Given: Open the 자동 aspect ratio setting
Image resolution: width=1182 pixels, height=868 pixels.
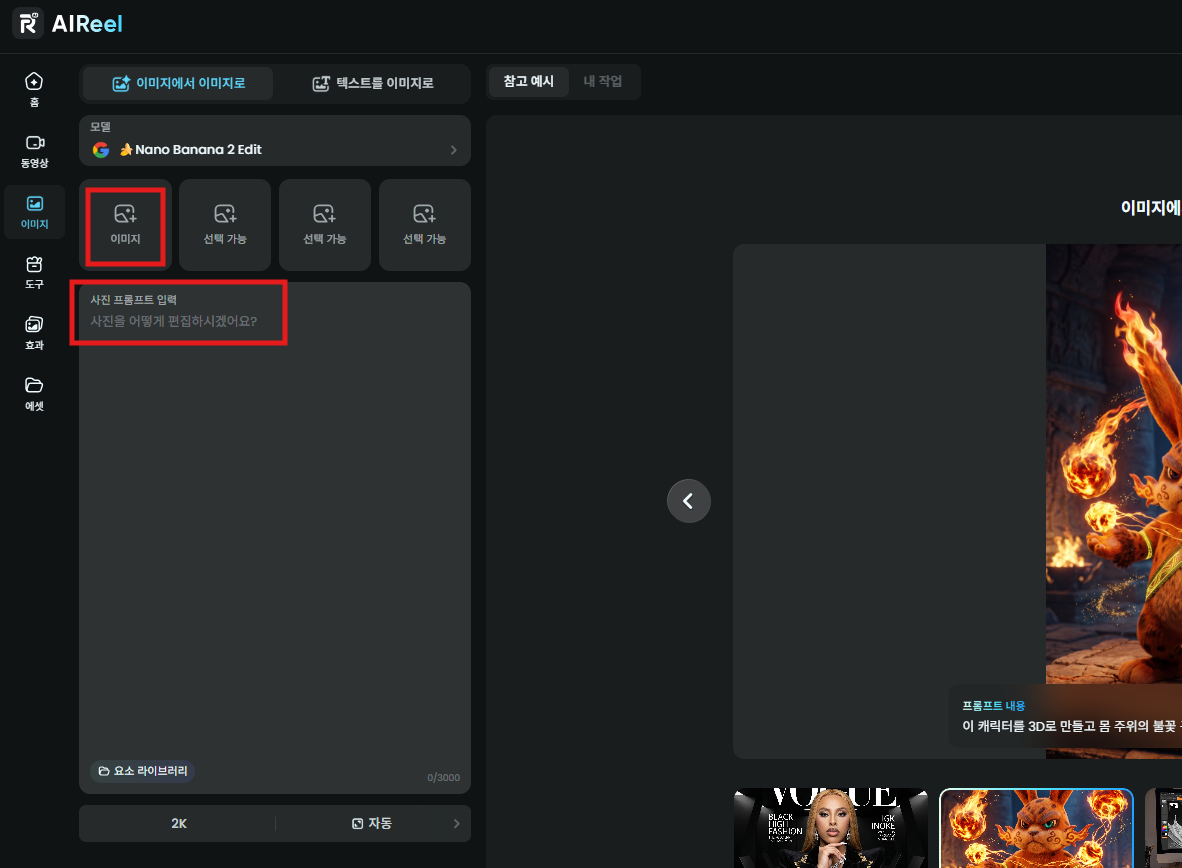Looking at the screenshot, I should click(372, 824).
